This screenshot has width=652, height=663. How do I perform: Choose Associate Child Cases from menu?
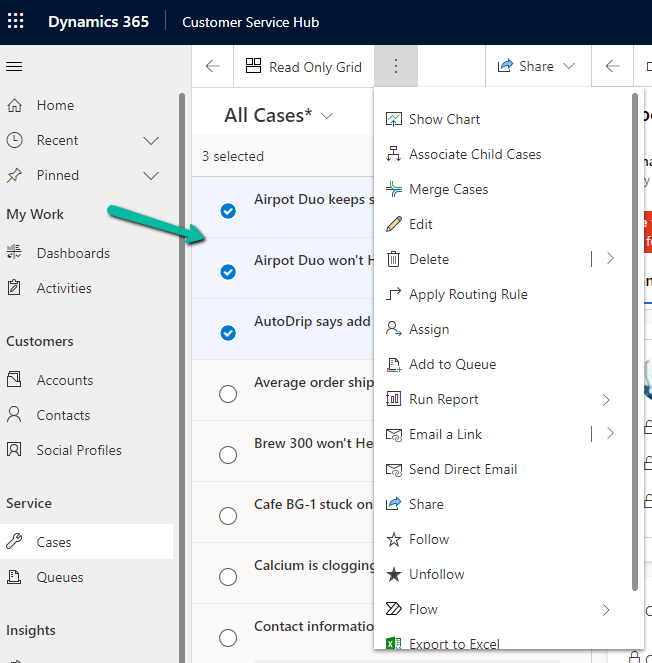(x=474, y=154)
